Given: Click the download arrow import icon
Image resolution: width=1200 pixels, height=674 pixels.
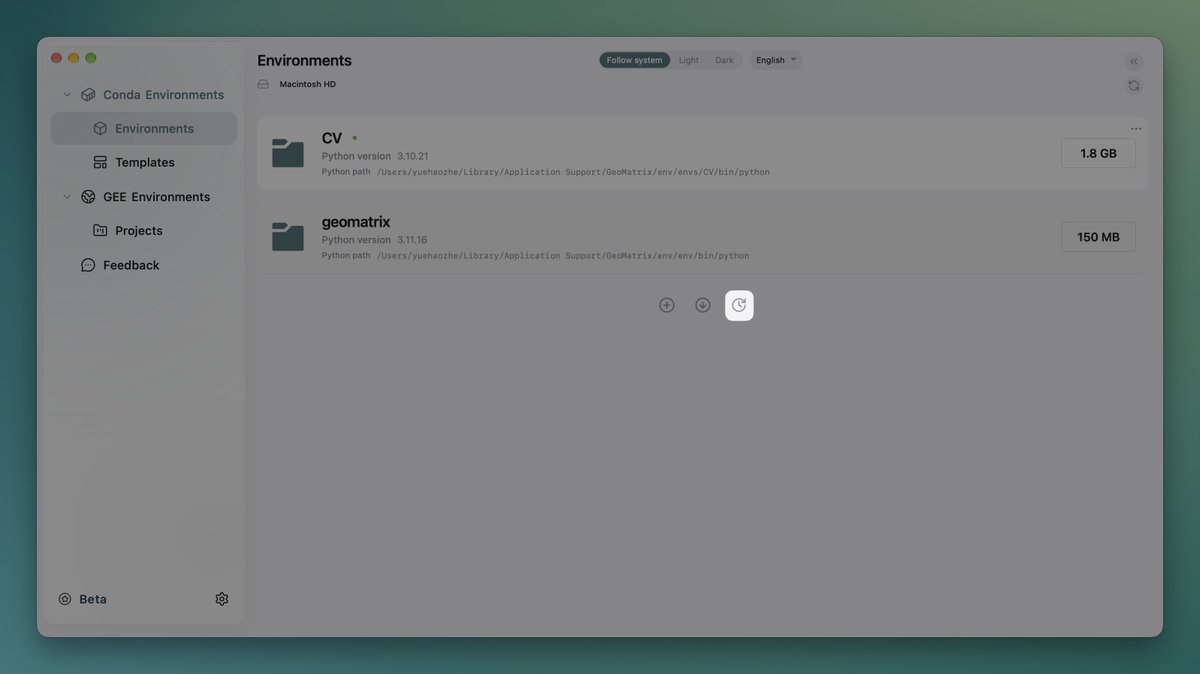Looking at the screenshot, I should (703, 305).
